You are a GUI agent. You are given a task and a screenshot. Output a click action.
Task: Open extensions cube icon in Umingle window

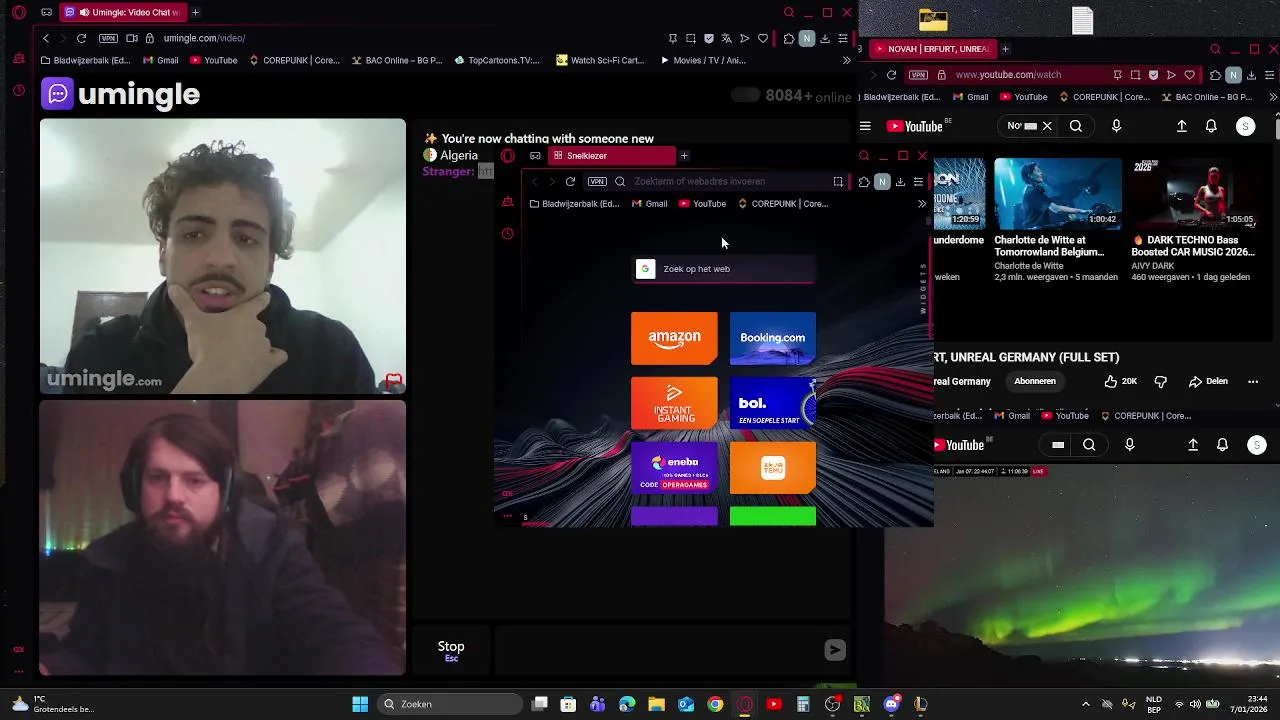coord(789,38)
